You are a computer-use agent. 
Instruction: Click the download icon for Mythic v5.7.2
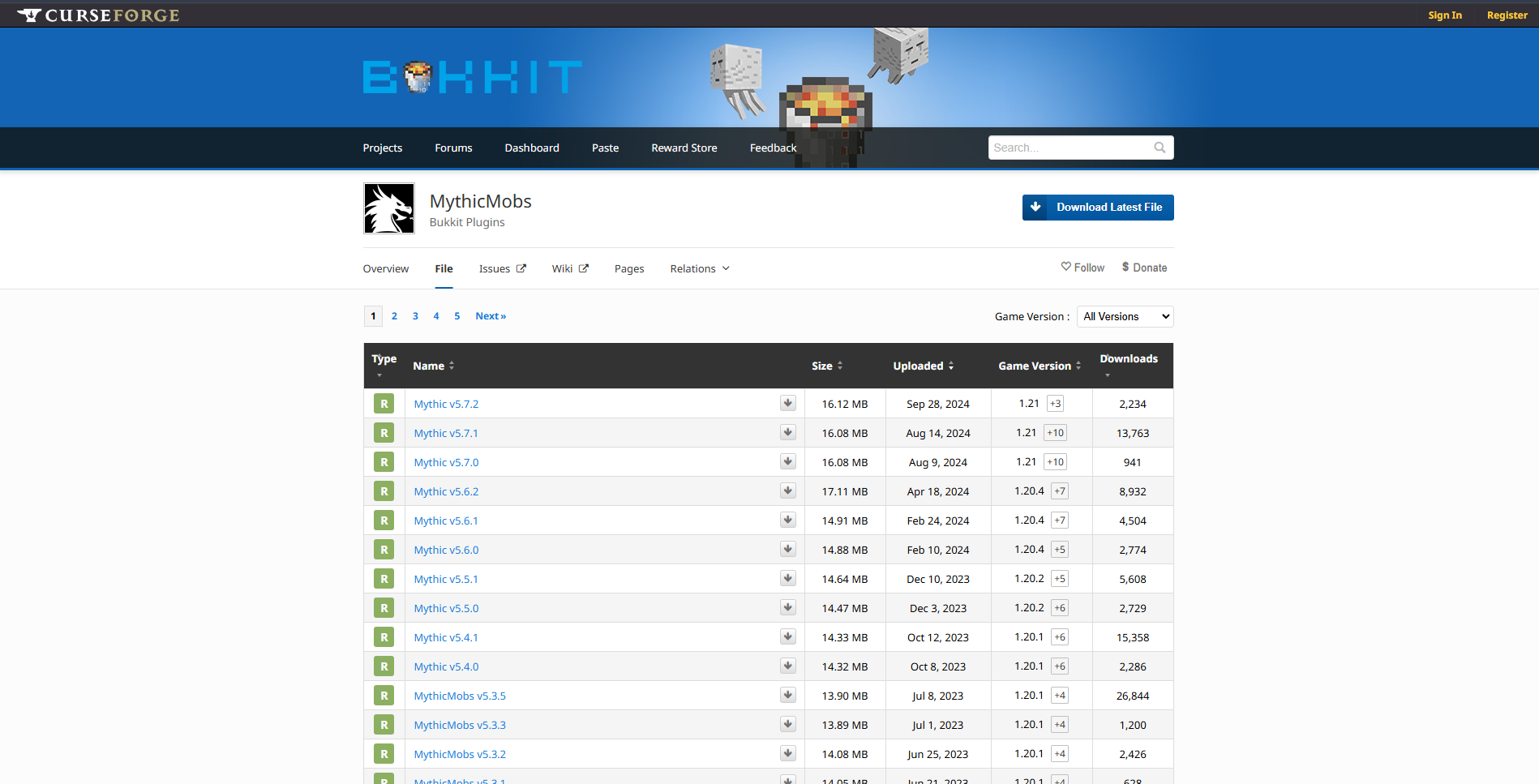[788, 403]
